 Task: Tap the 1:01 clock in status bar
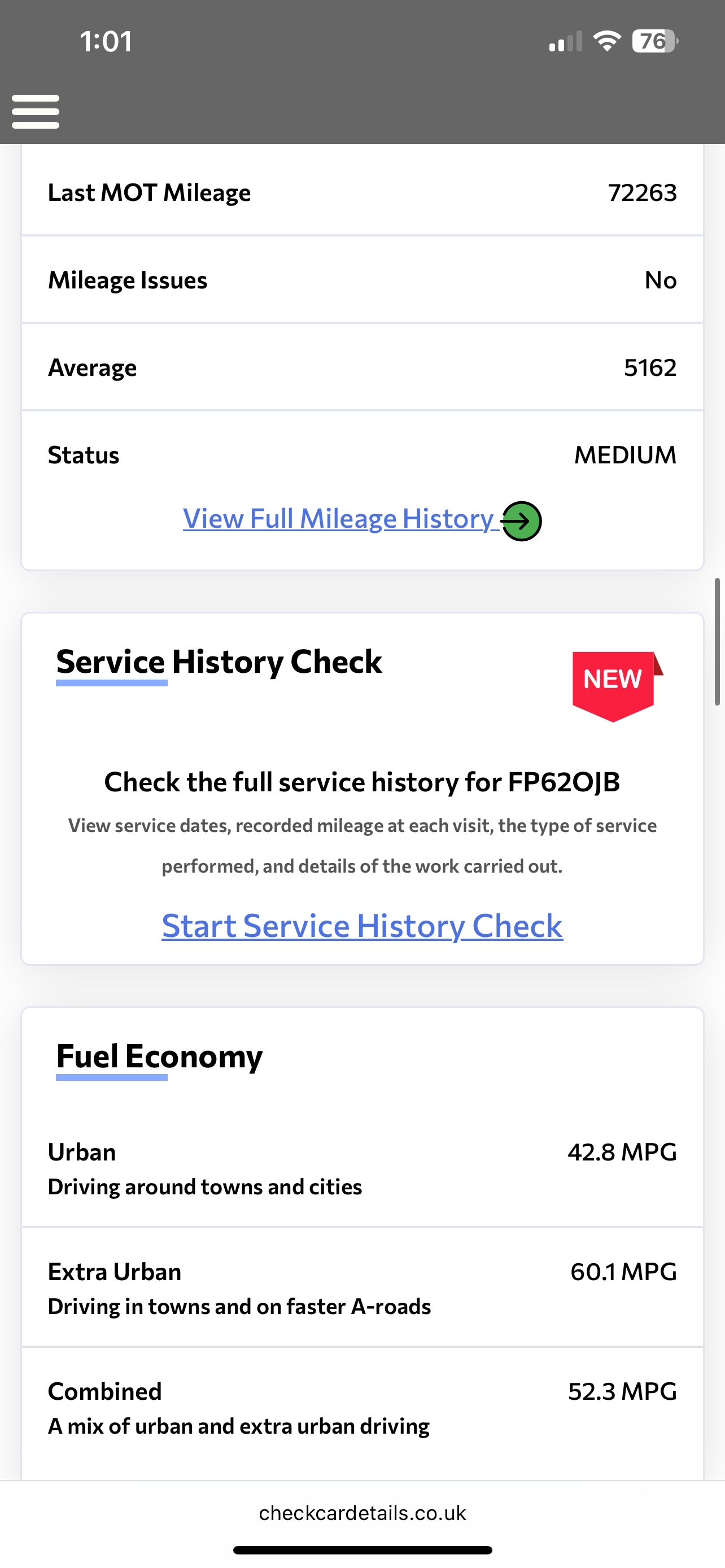(106, 41)
